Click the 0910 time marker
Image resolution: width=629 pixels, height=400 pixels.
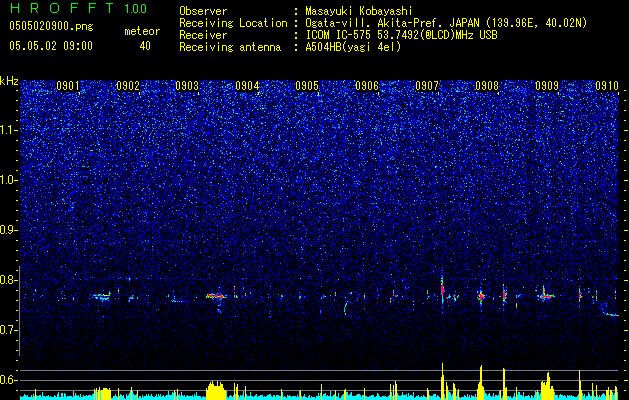tap(607, 86)
